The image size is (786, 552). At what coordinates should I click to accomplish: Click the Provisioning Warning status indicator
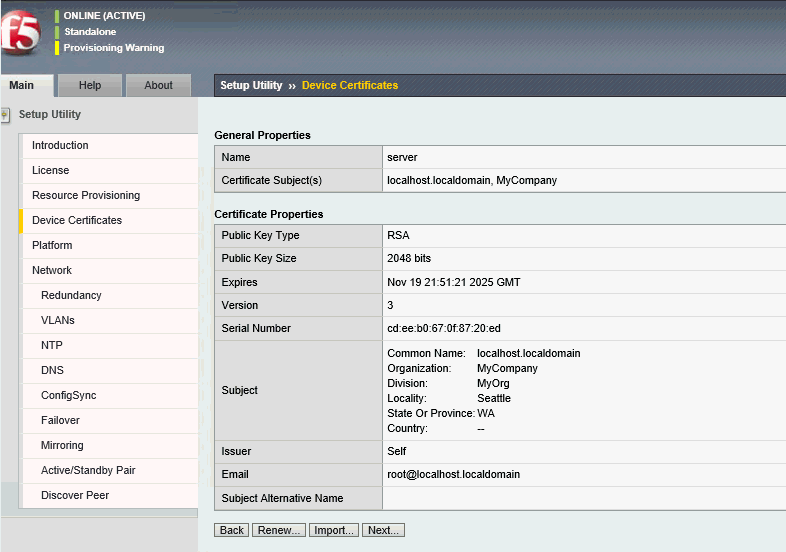(x=113, y=48)
